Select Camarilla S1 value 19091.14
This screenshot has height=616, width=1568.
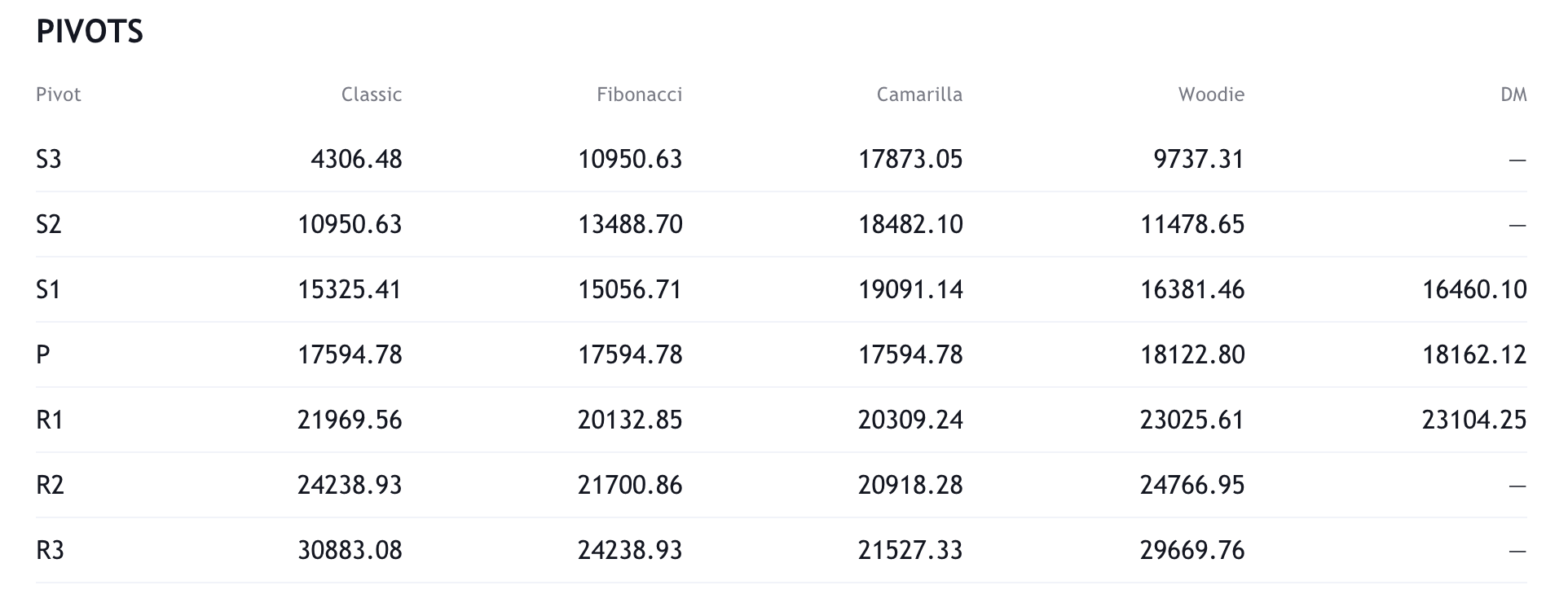point(910,289)
